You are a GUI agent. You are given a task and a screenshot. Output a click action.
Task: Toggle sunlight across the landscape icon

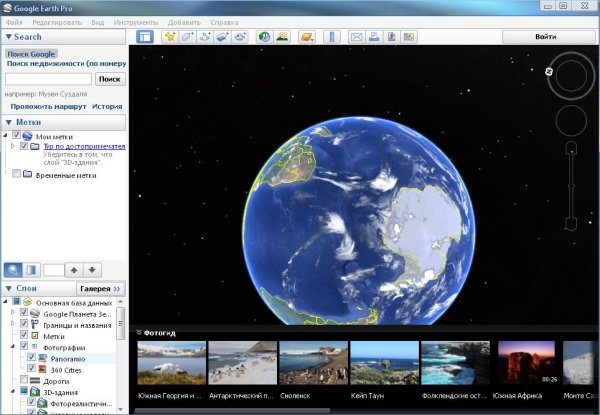282,37
